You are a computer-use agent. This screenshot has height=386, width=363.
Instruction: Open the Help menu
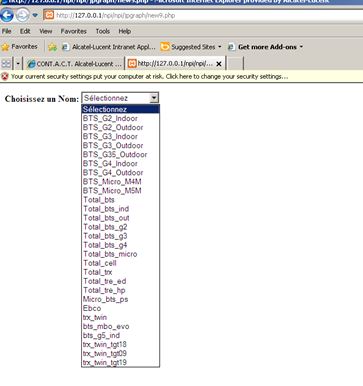124,31
